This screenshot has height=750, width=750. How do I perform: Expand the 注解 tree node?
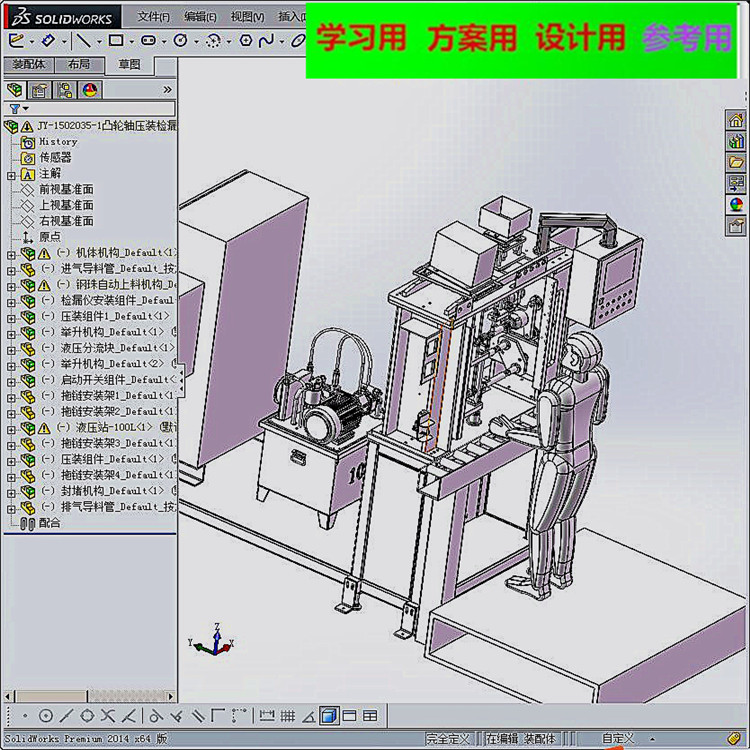[11, 176]
